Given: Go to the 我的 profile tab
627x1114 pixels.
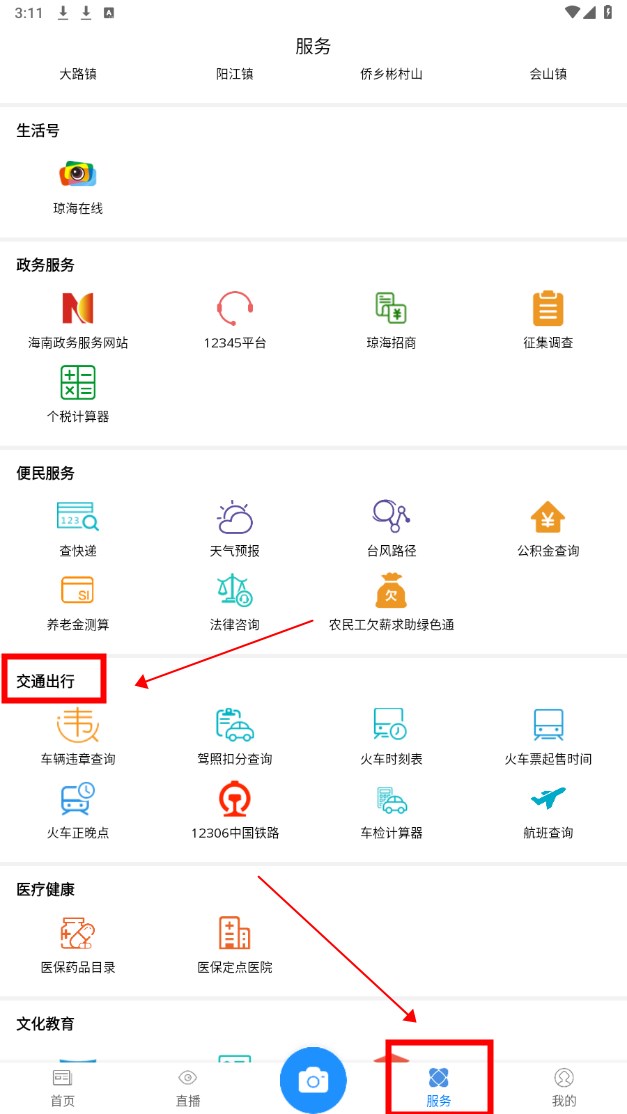Looking at the screenshot, I should pos(564,1088).
